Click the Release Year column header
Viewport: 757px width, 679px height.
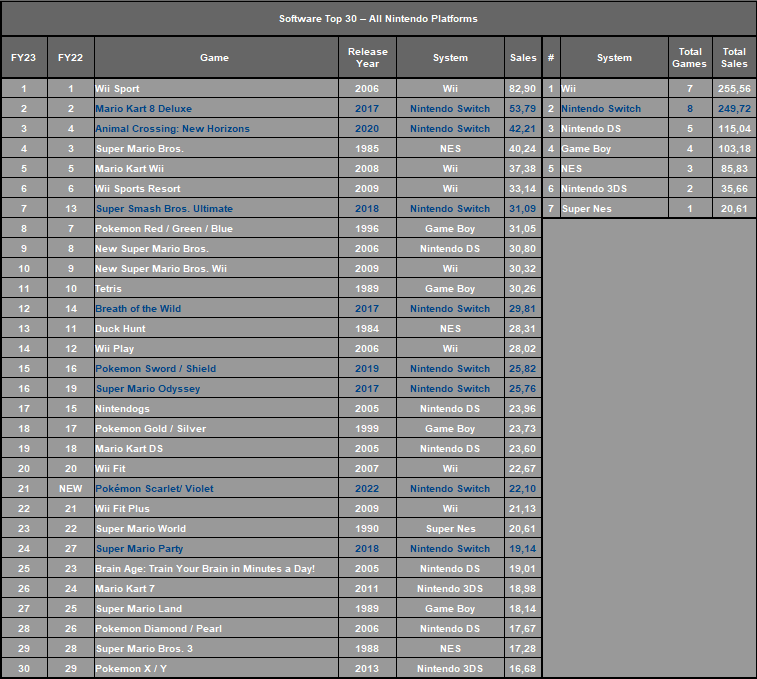click(367, 57)
